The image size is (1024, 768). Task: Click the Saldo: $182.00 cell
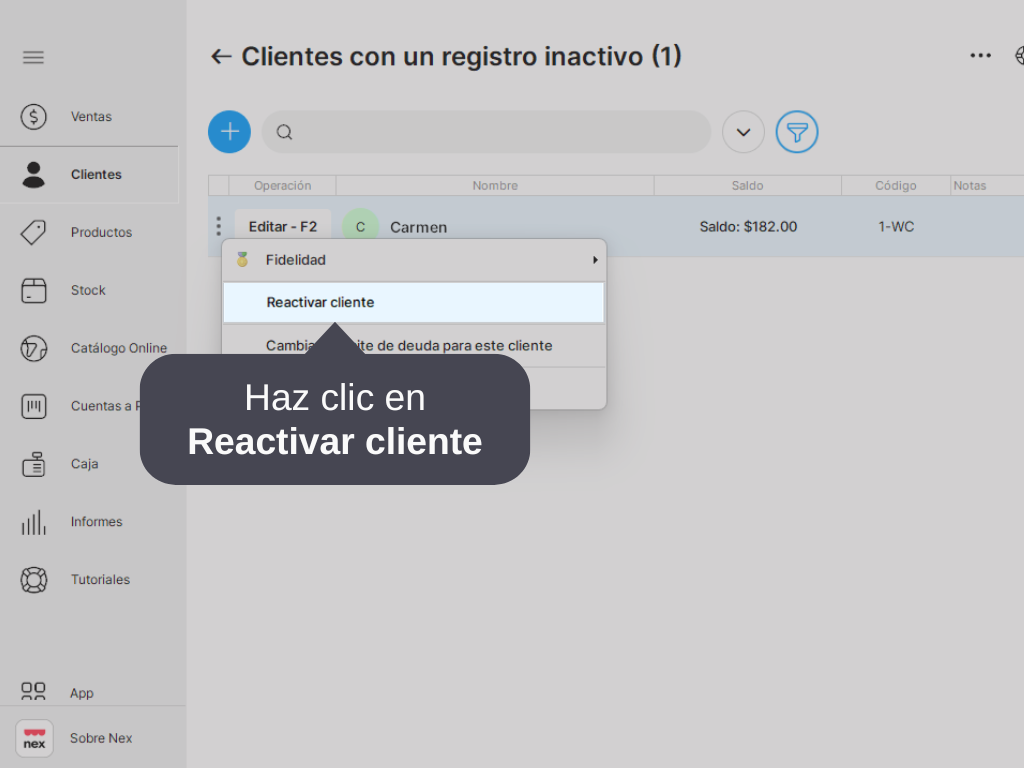point(748,227)
